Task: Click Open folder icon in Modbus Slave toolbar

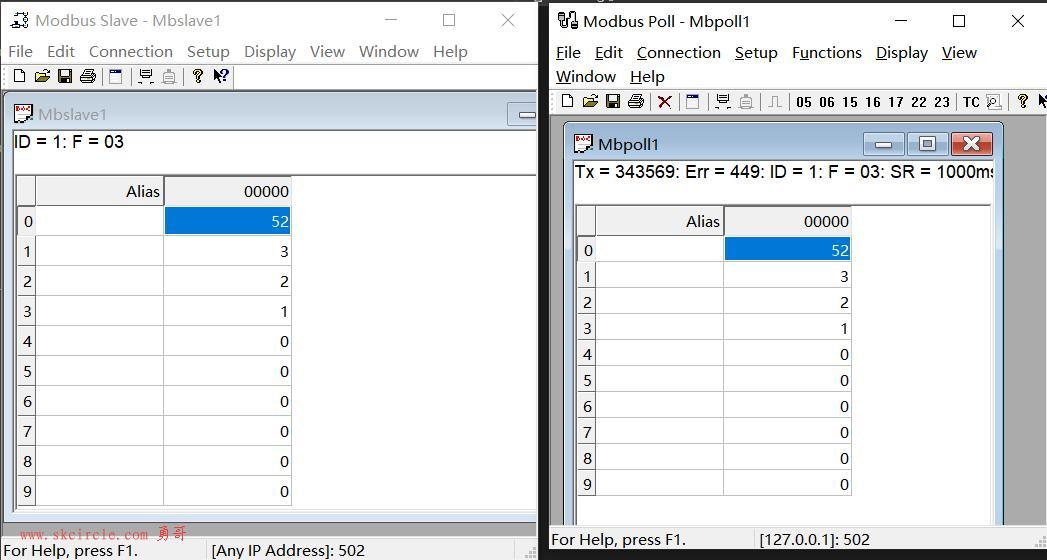Action: pos(42,76)
